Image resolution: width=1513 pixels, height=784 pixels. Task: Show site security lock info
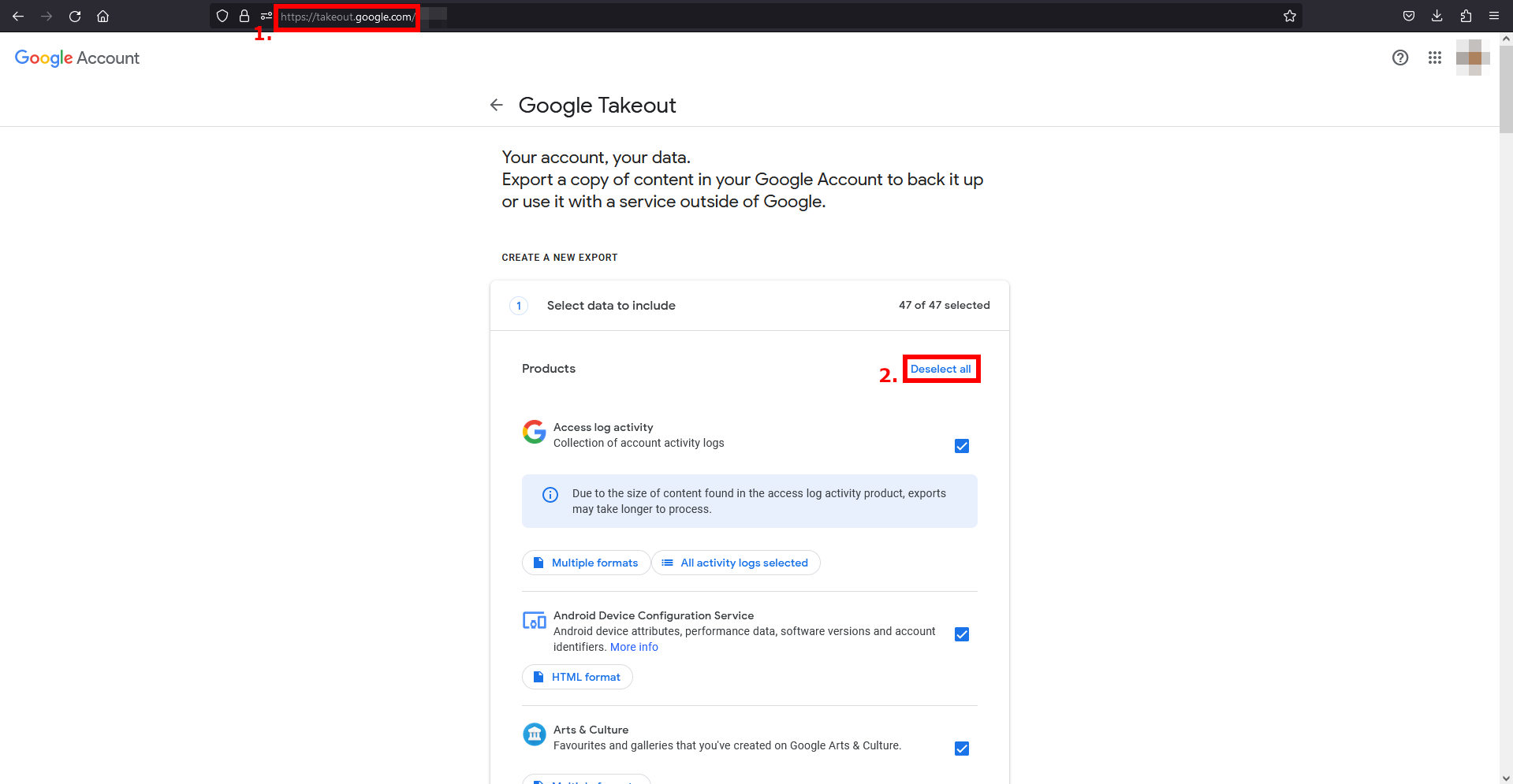244,16
